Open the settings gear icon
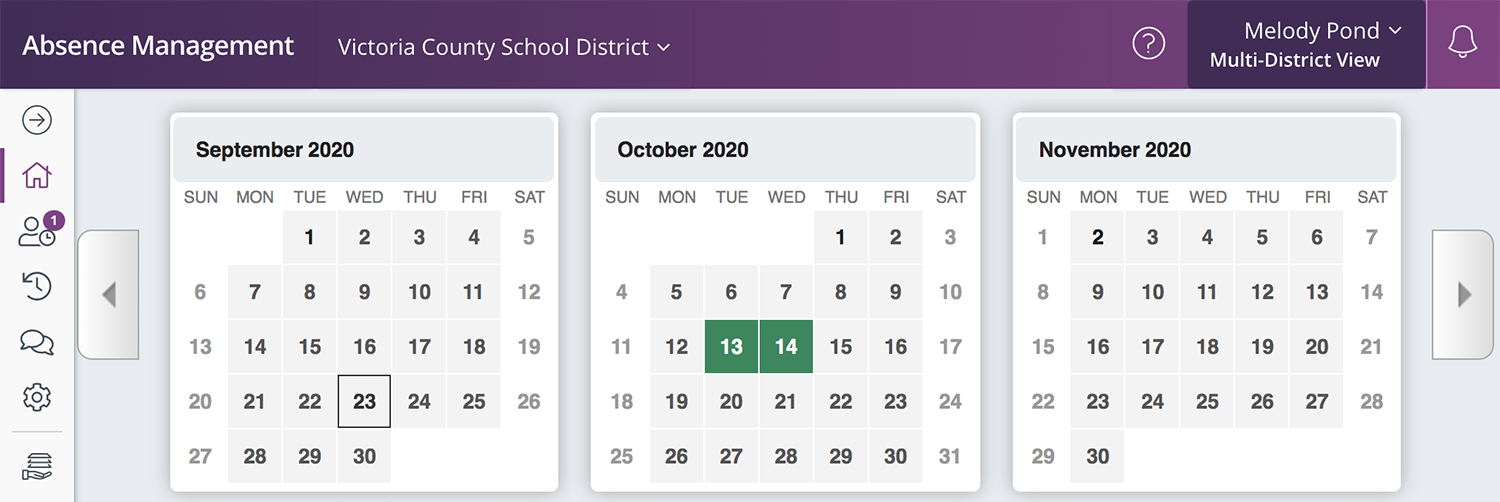1500x502 pixels. coord(37,397)
